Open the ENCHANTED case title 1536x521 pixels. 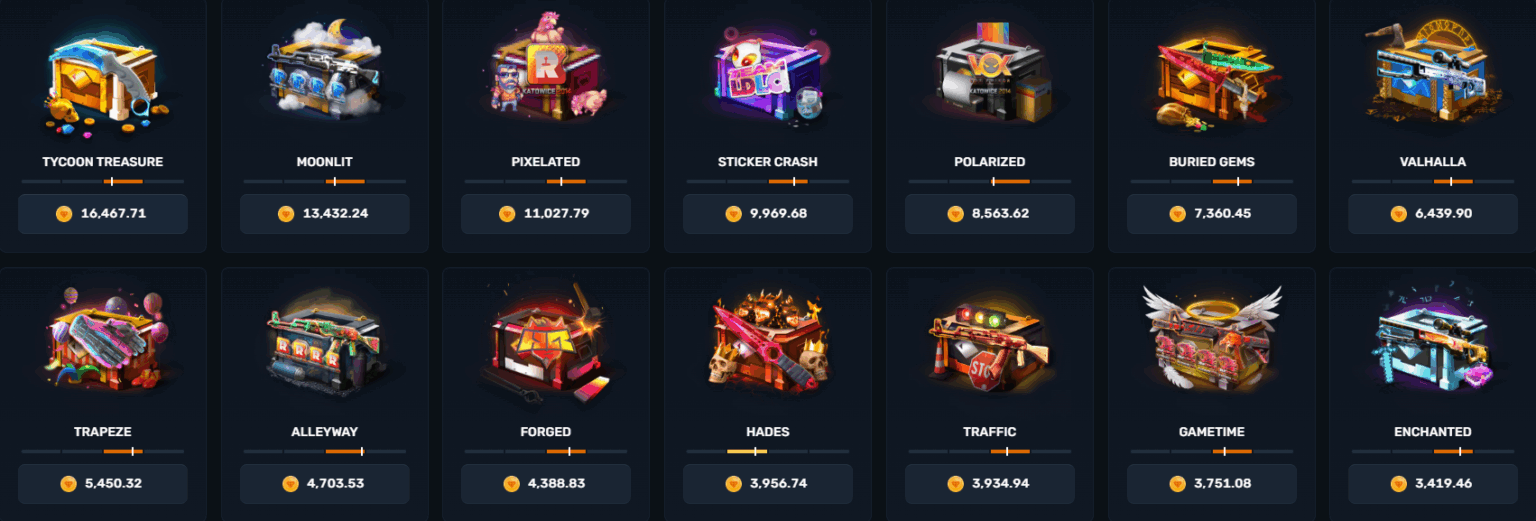tap(1433, 432)
